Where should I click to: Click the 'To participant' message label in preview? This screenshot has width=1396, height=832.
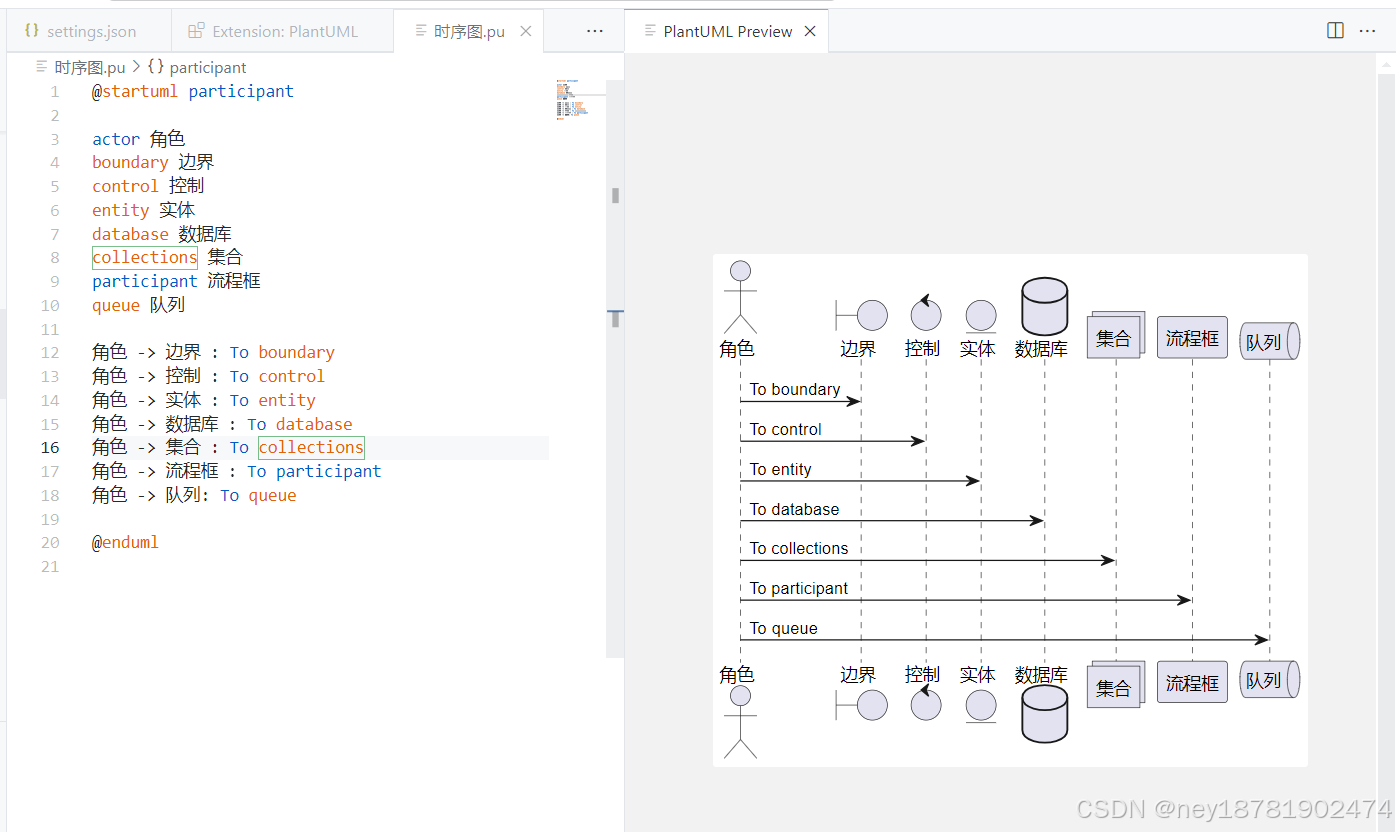(x=799, y=588)
